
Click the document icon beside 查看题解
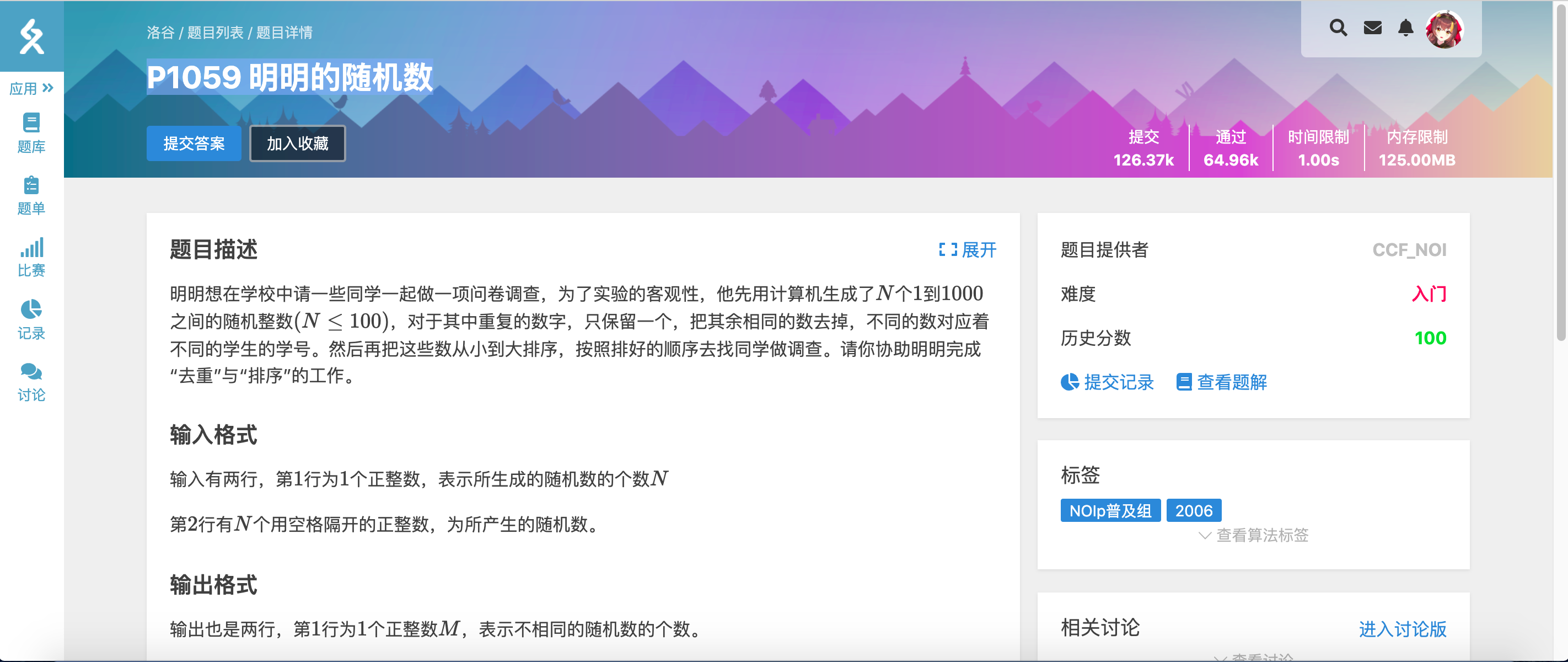[x=1183, y=382]
